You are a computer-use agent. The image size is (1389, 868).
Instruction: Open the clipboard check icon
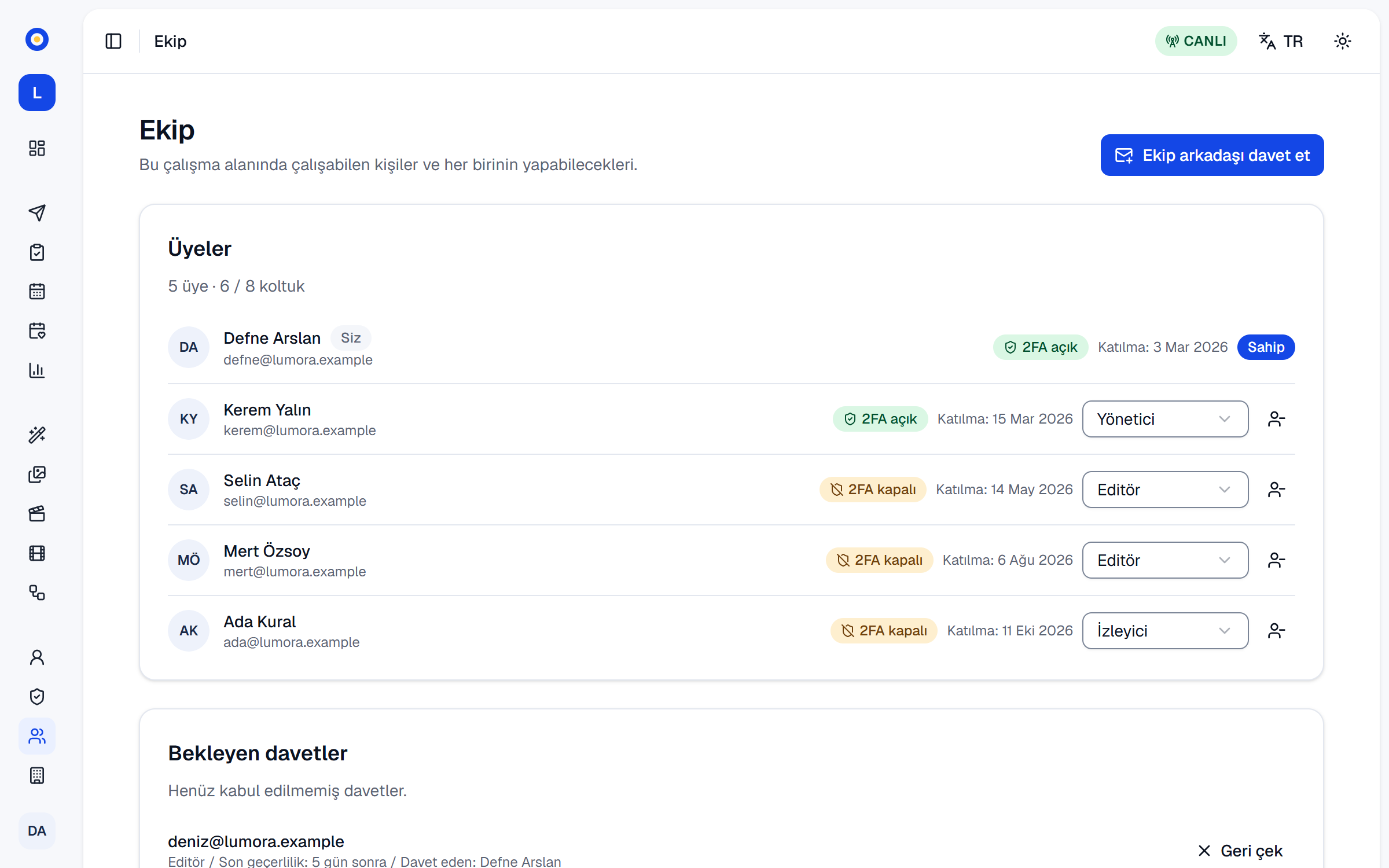[37, 252]
